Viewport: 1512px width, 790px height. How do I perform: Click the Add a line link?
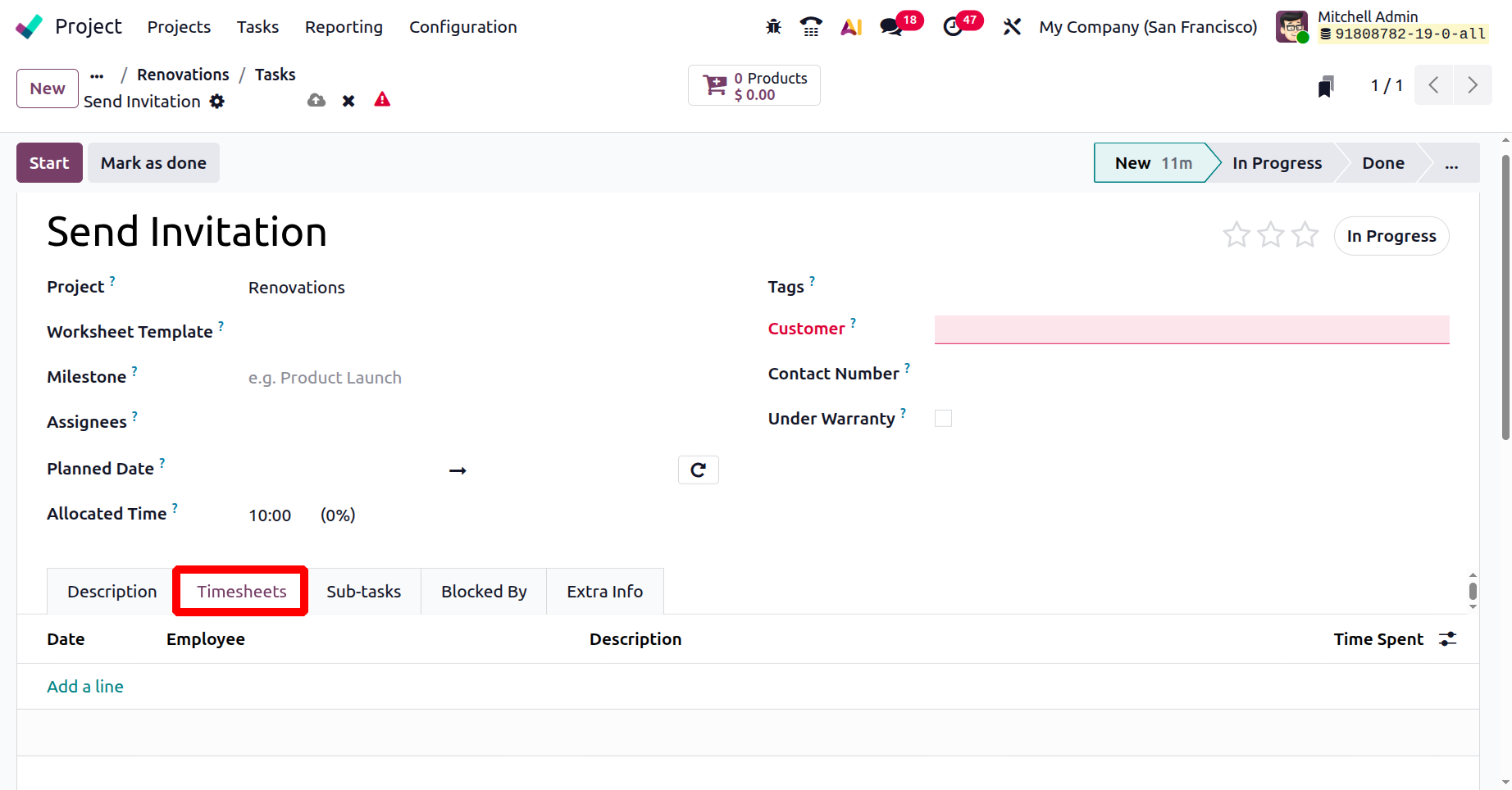point(85,687)
